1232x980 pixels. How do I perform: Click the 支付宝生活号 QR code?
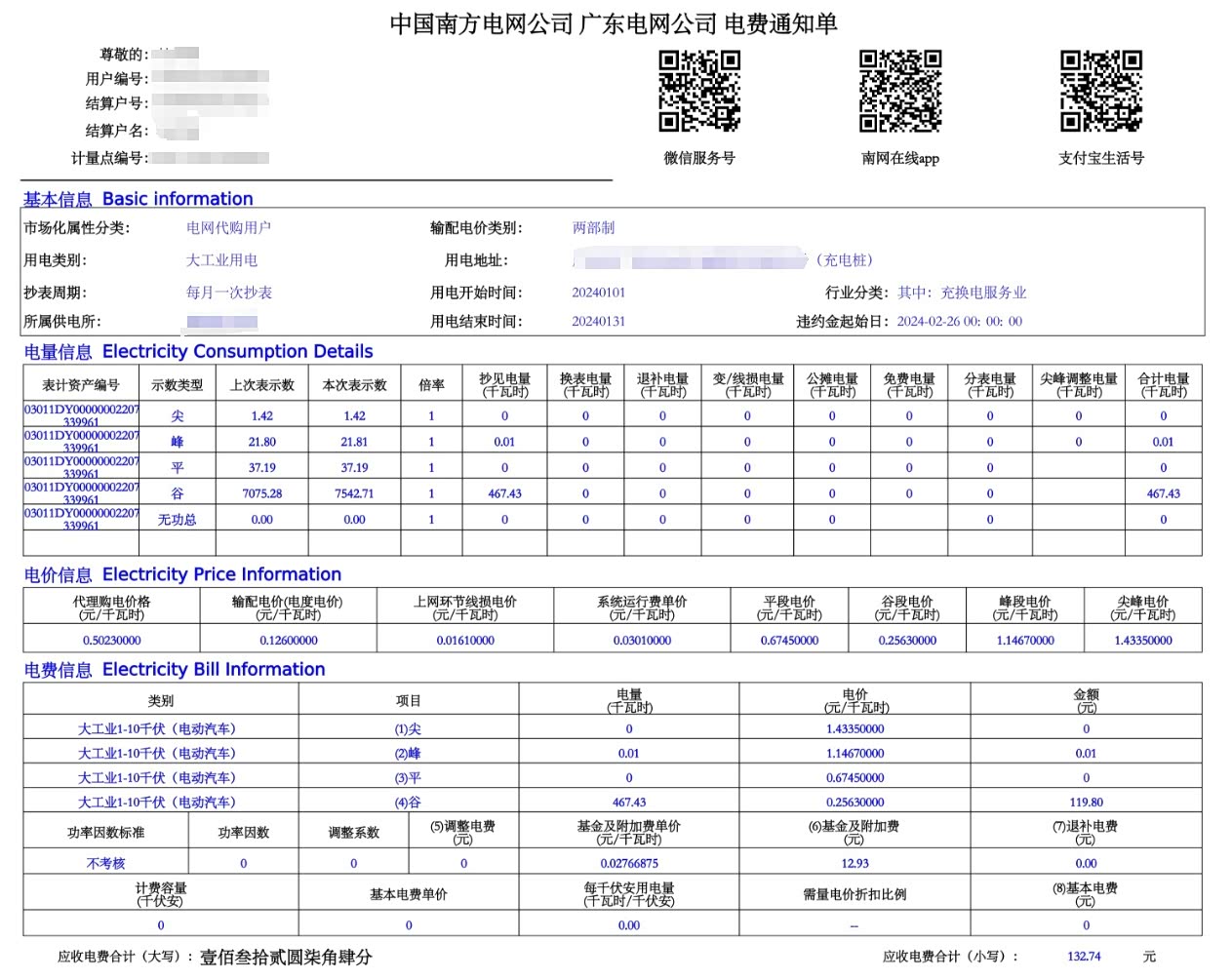(1101, 91)
